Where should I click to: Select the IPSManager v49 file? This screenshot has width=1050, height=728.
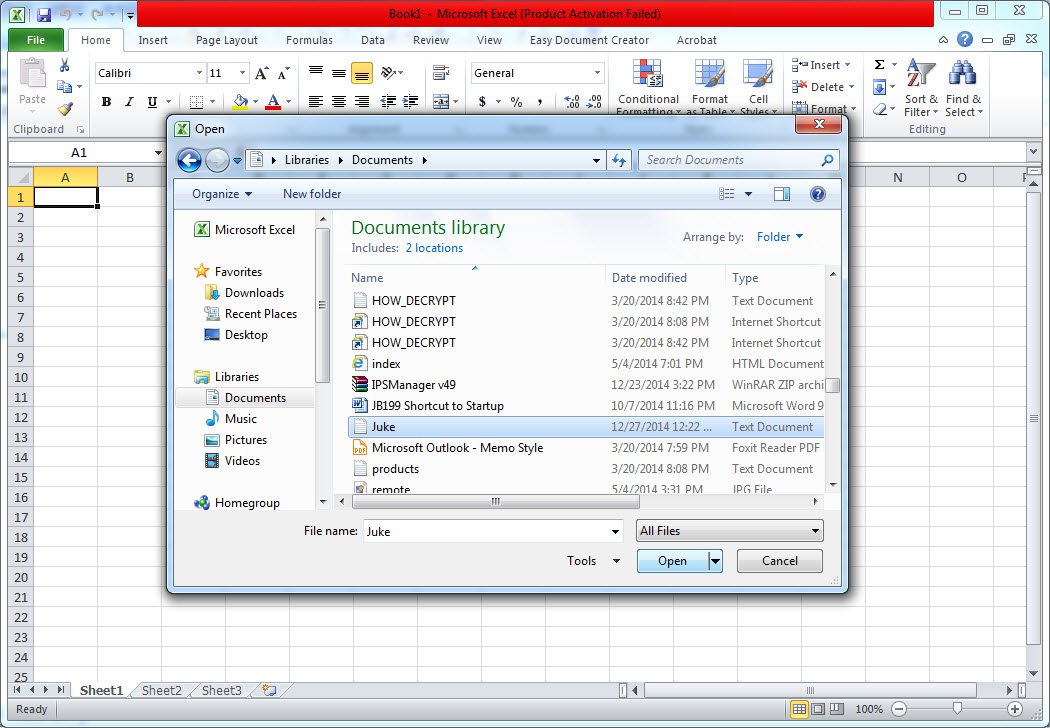413,385
